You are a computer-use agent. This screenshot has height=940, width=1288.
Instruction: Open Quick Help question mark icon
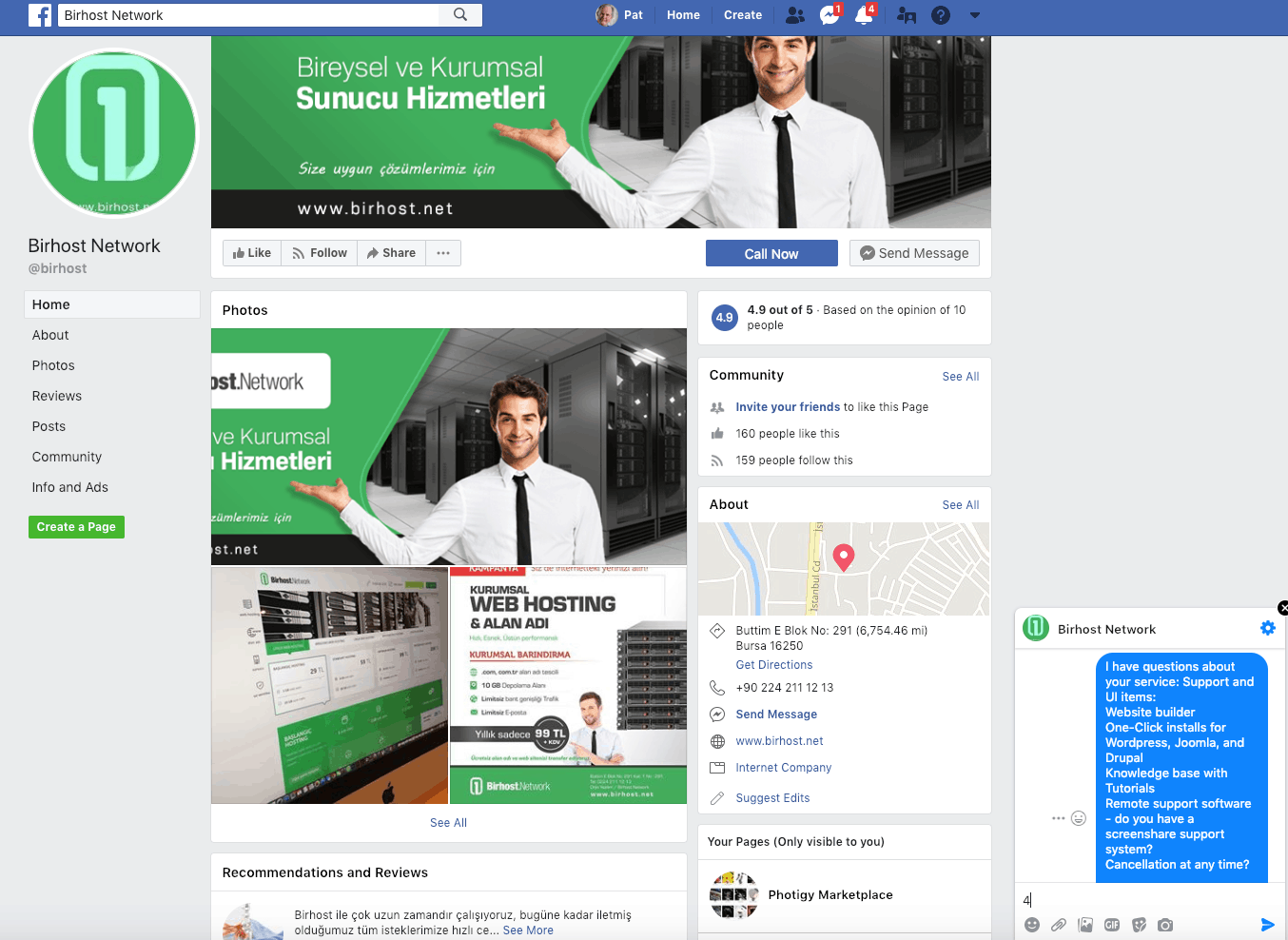[x=941, y=15]
